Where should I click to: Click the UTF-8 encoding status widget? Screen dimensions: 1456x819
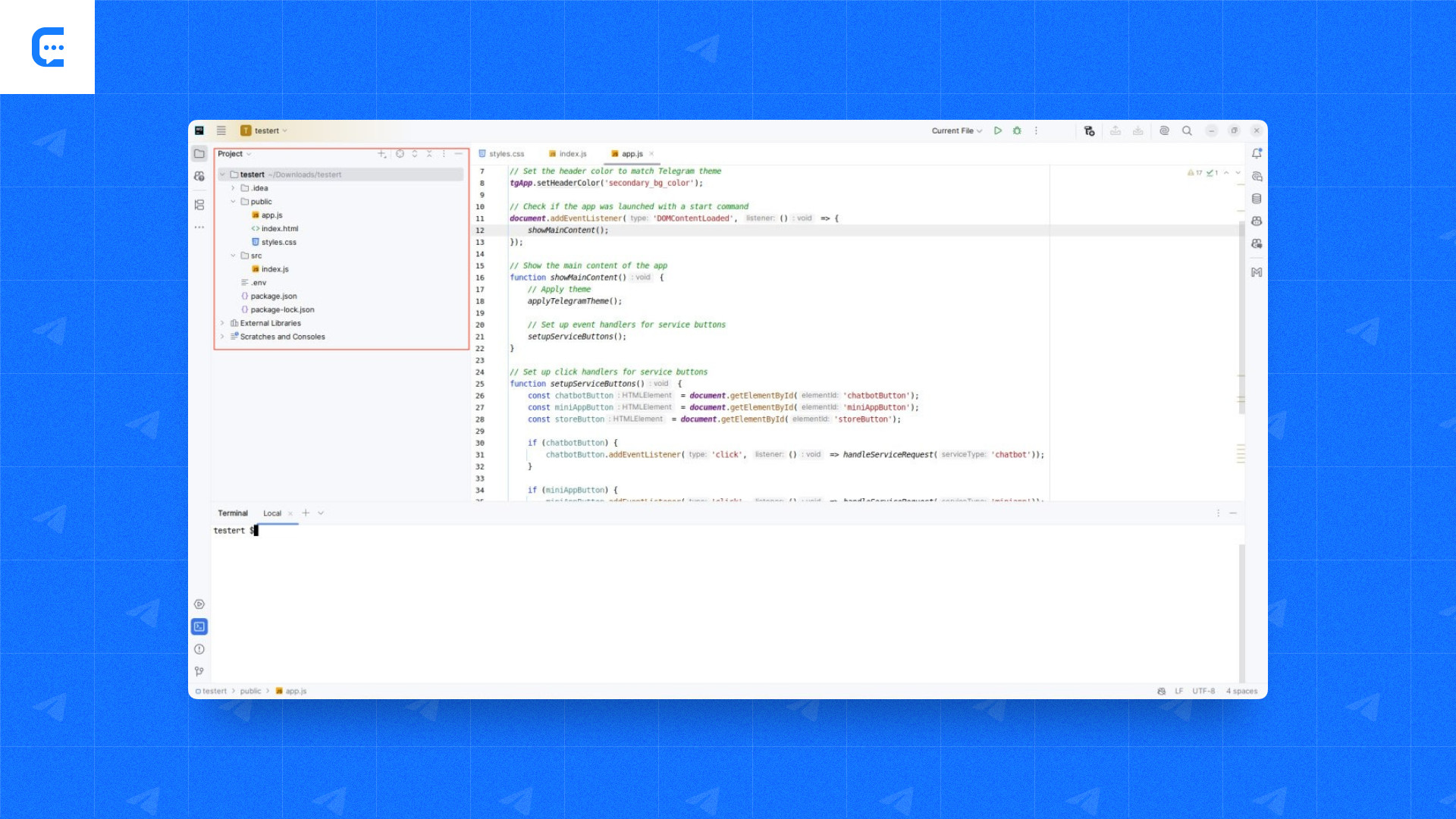point(1203,691)
